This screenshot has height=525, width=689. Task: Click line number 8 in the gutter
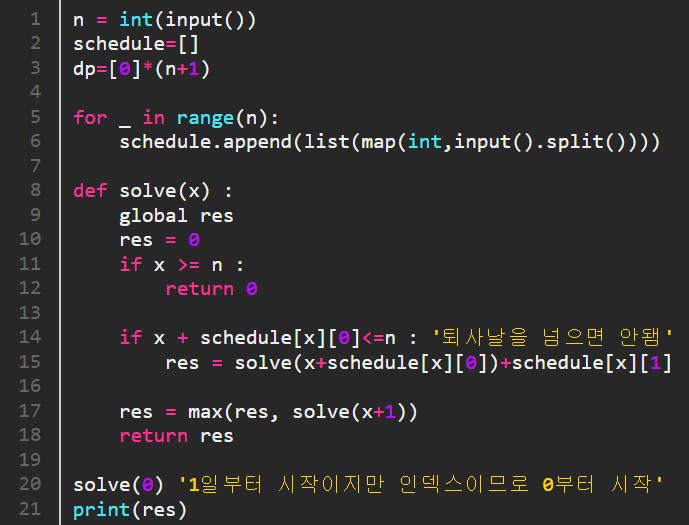click(x=36, y=190)
